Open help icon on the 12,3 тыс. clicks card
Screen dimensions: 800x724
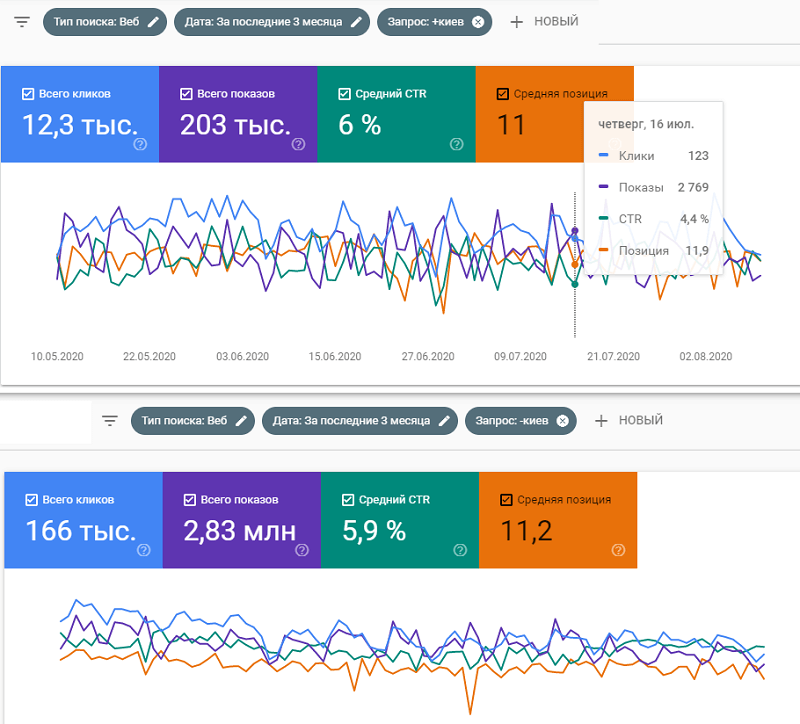pos(140,144)
